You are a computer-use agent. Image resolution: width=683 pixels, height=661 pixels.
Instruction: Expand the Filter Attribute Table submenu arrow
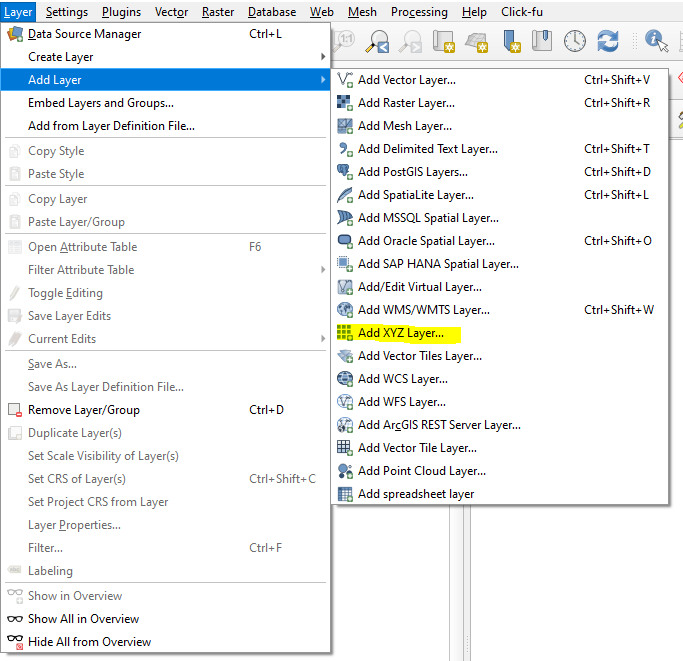[x=323, y=270]
